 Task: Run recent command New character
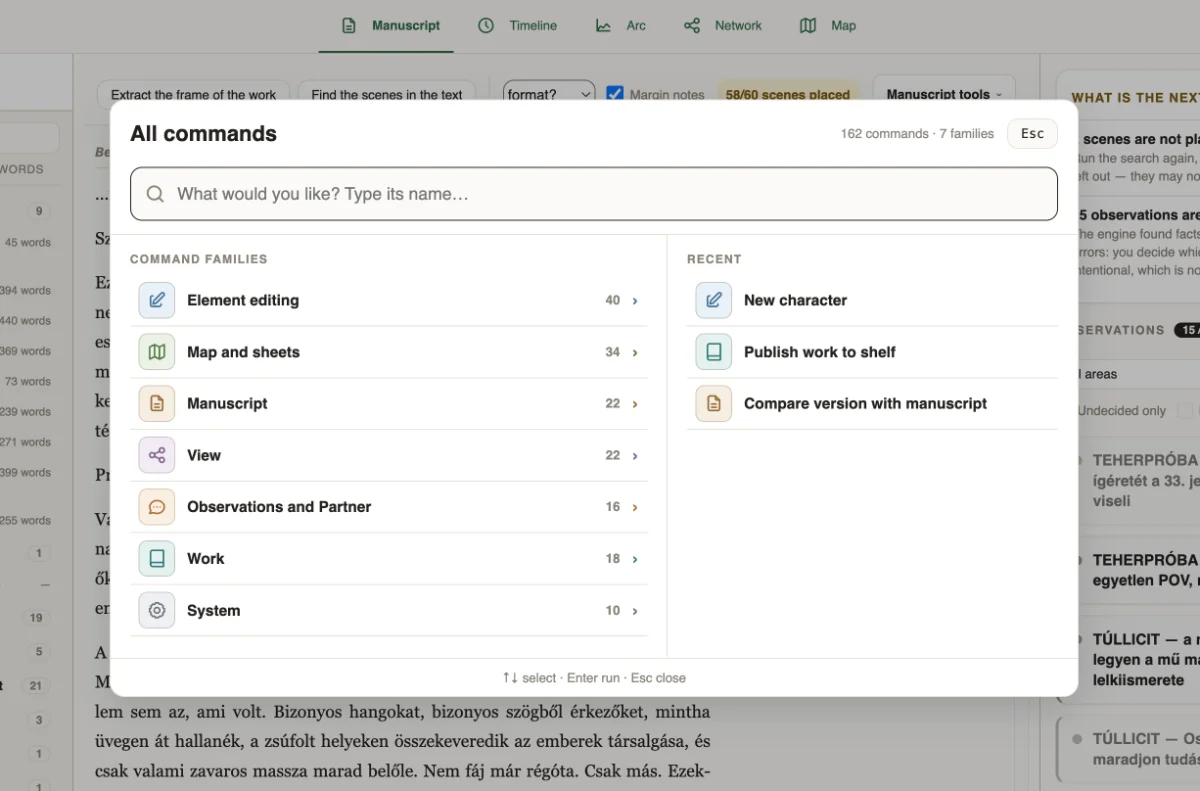click(872, 300)
